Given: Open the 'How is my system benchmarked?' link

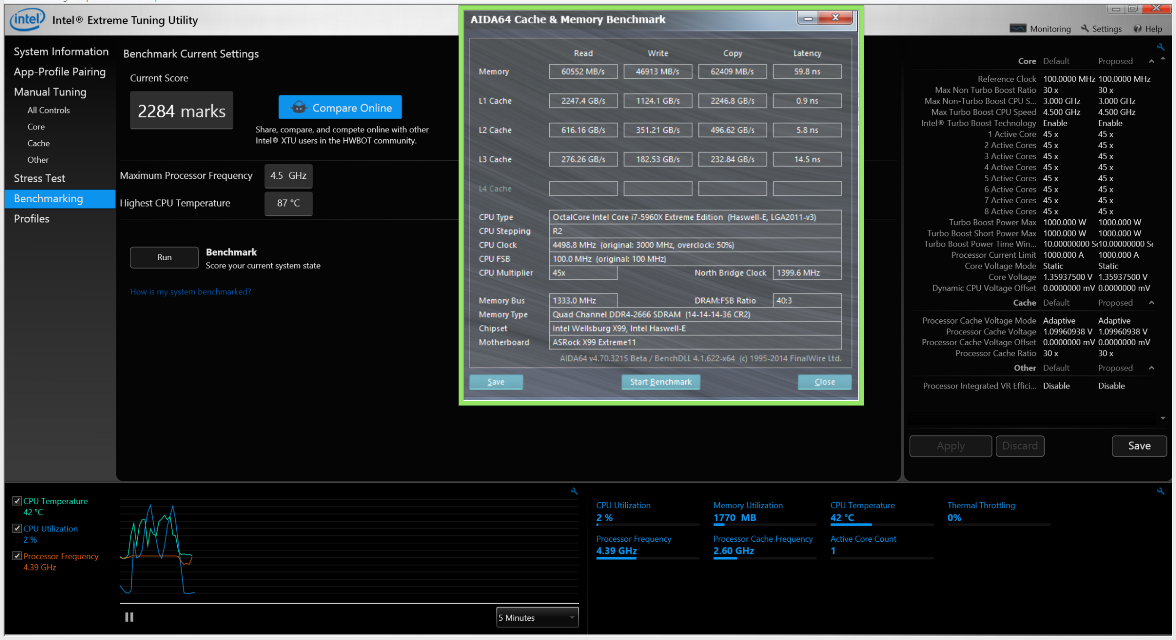Looking at the screenshot, I should coord(190,292).
